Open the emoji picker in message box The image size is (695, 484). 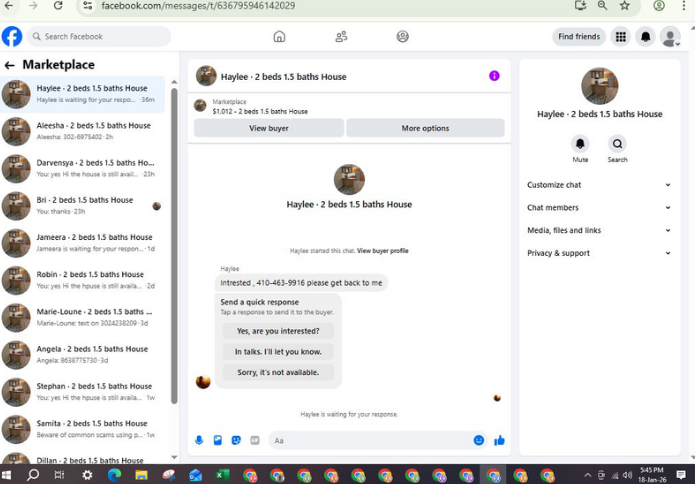(x=479, y=440)
